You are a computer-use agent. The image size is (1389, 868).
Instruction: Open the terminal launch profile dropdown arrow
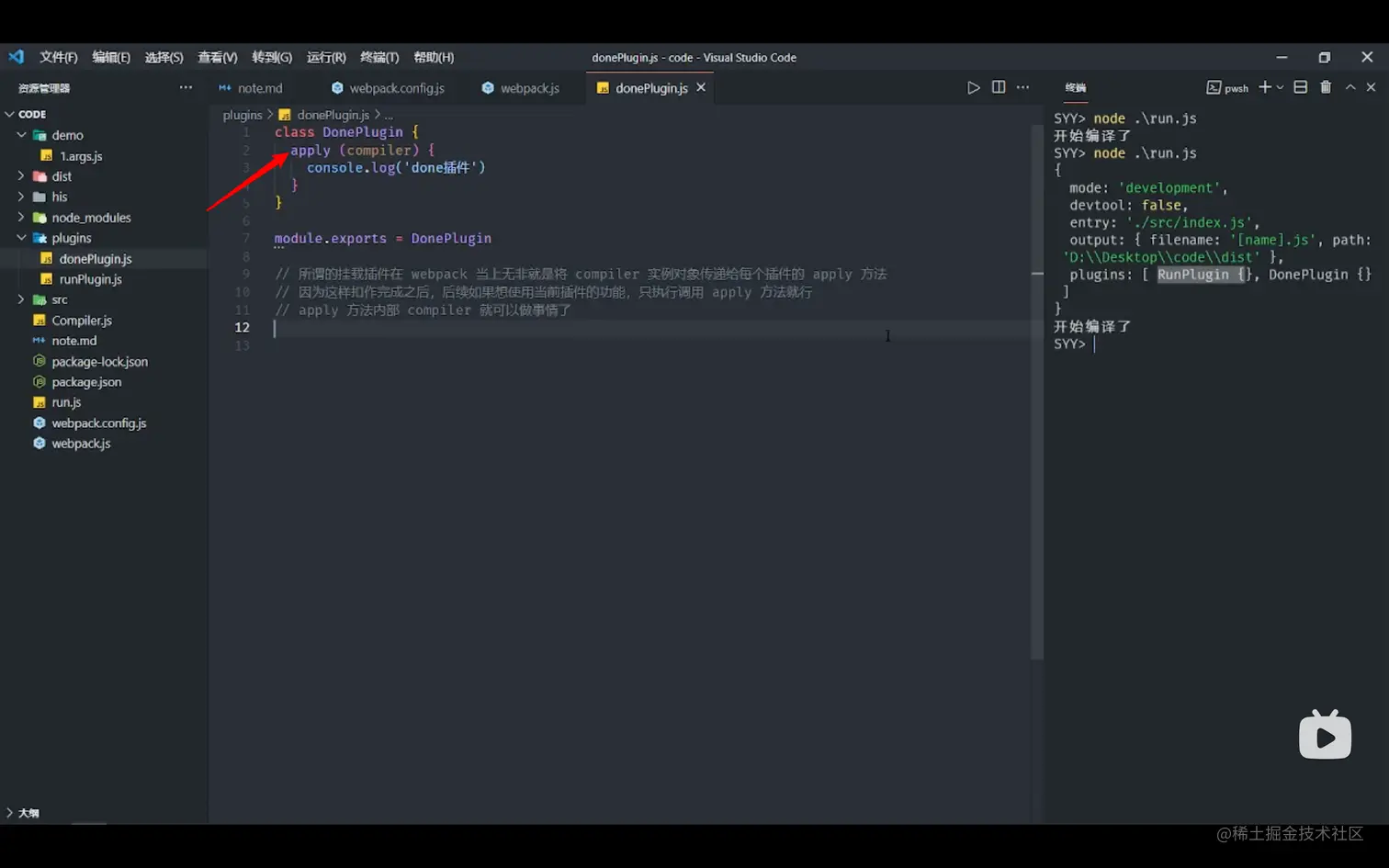(1280, 87)
